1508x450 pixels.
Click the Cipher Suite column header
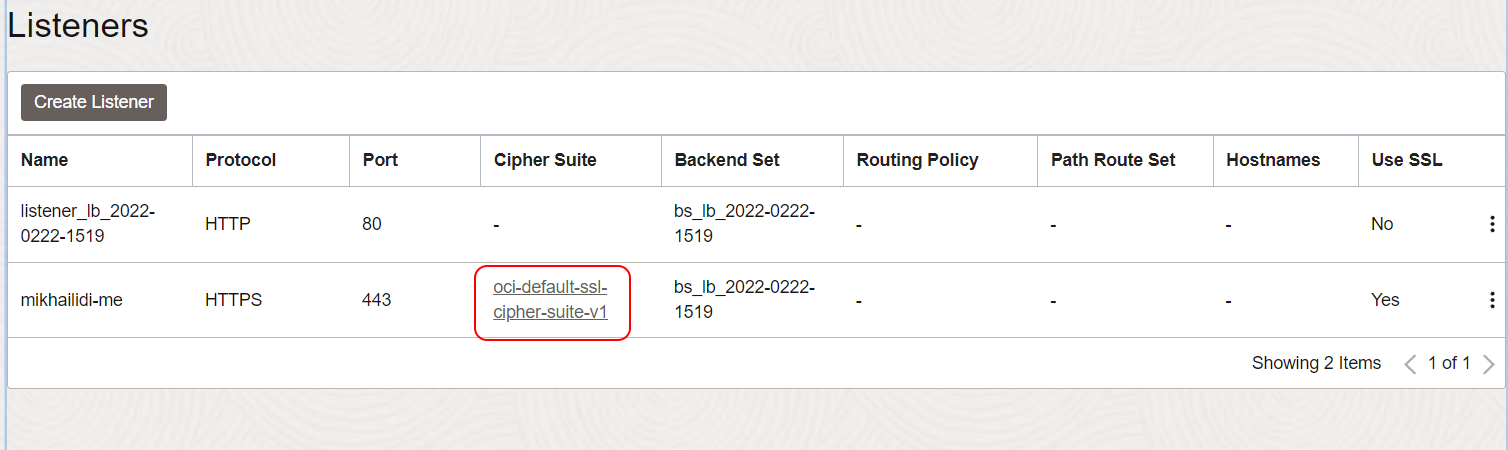545,160
